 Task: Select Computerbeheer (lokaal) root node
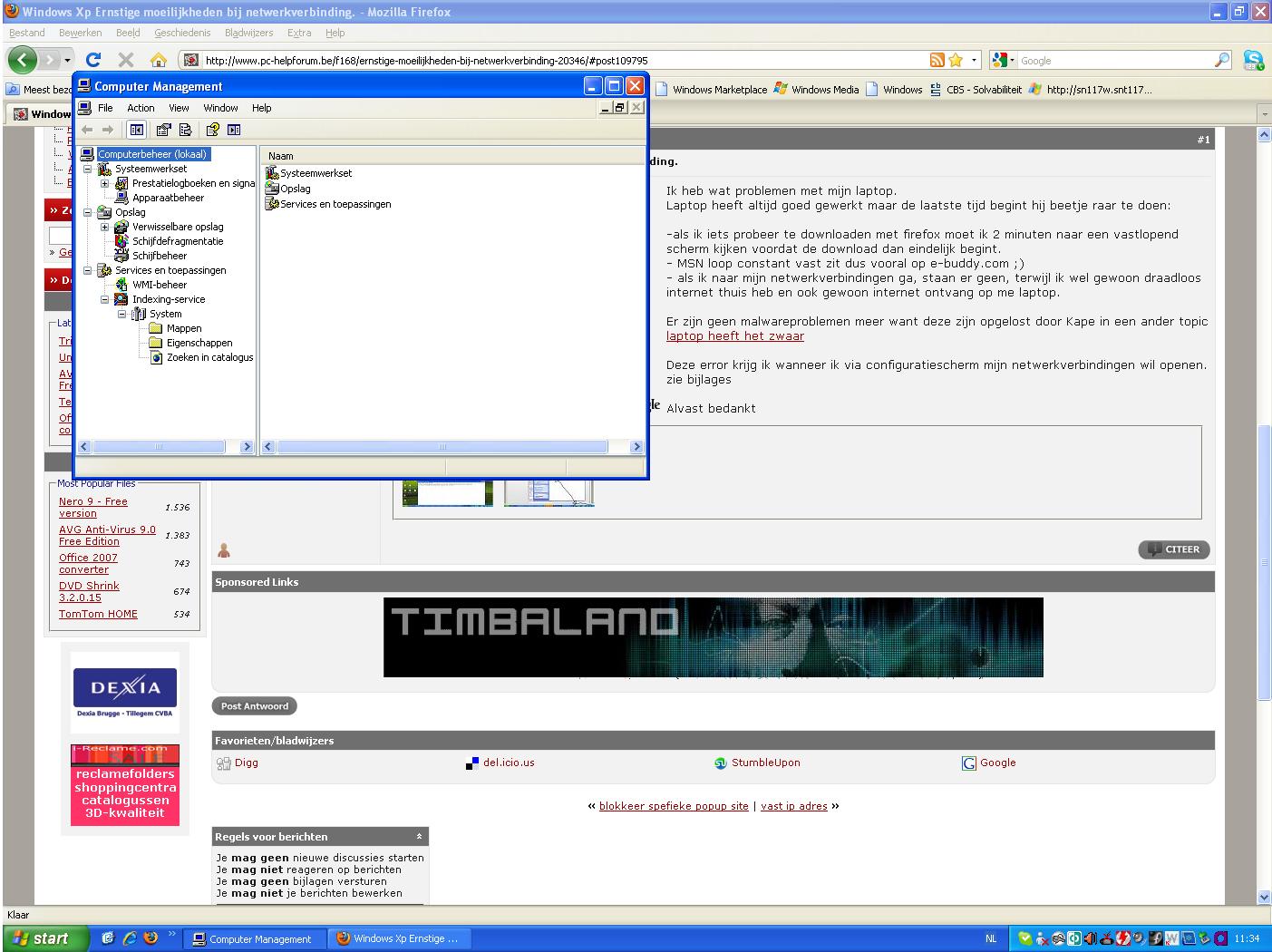point(152,154)
